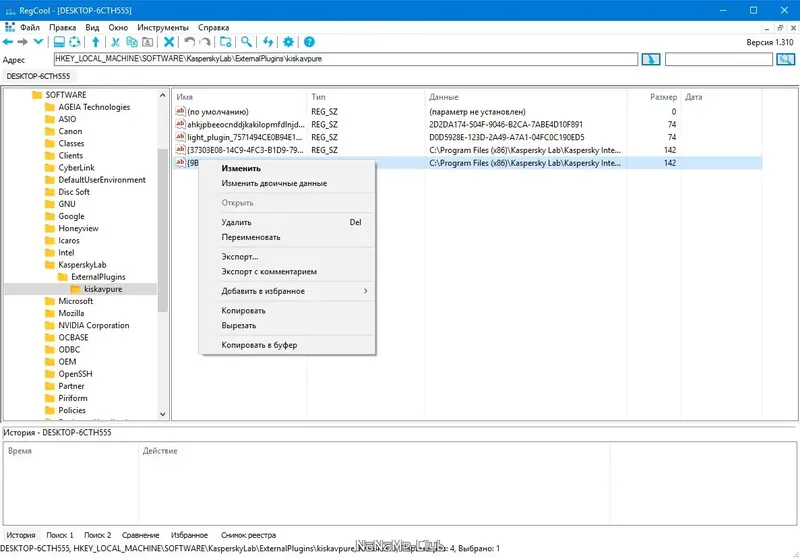Click the RegCool app icon in menu bar
The height and width of the screenshot is (558, 800).
coord(10,27)
